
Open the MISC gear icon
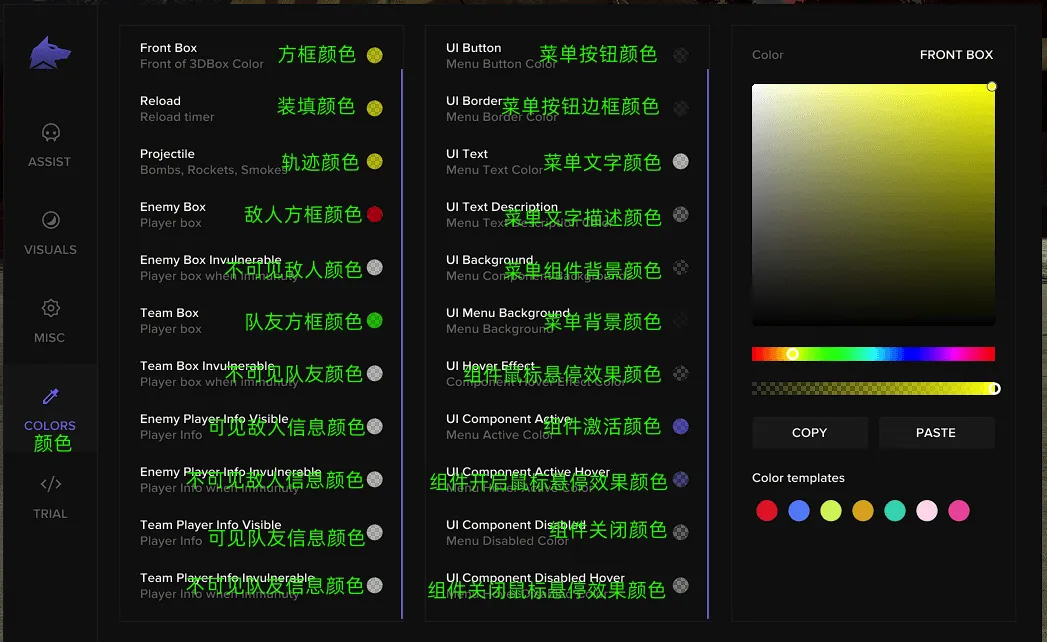pos(51,308)
